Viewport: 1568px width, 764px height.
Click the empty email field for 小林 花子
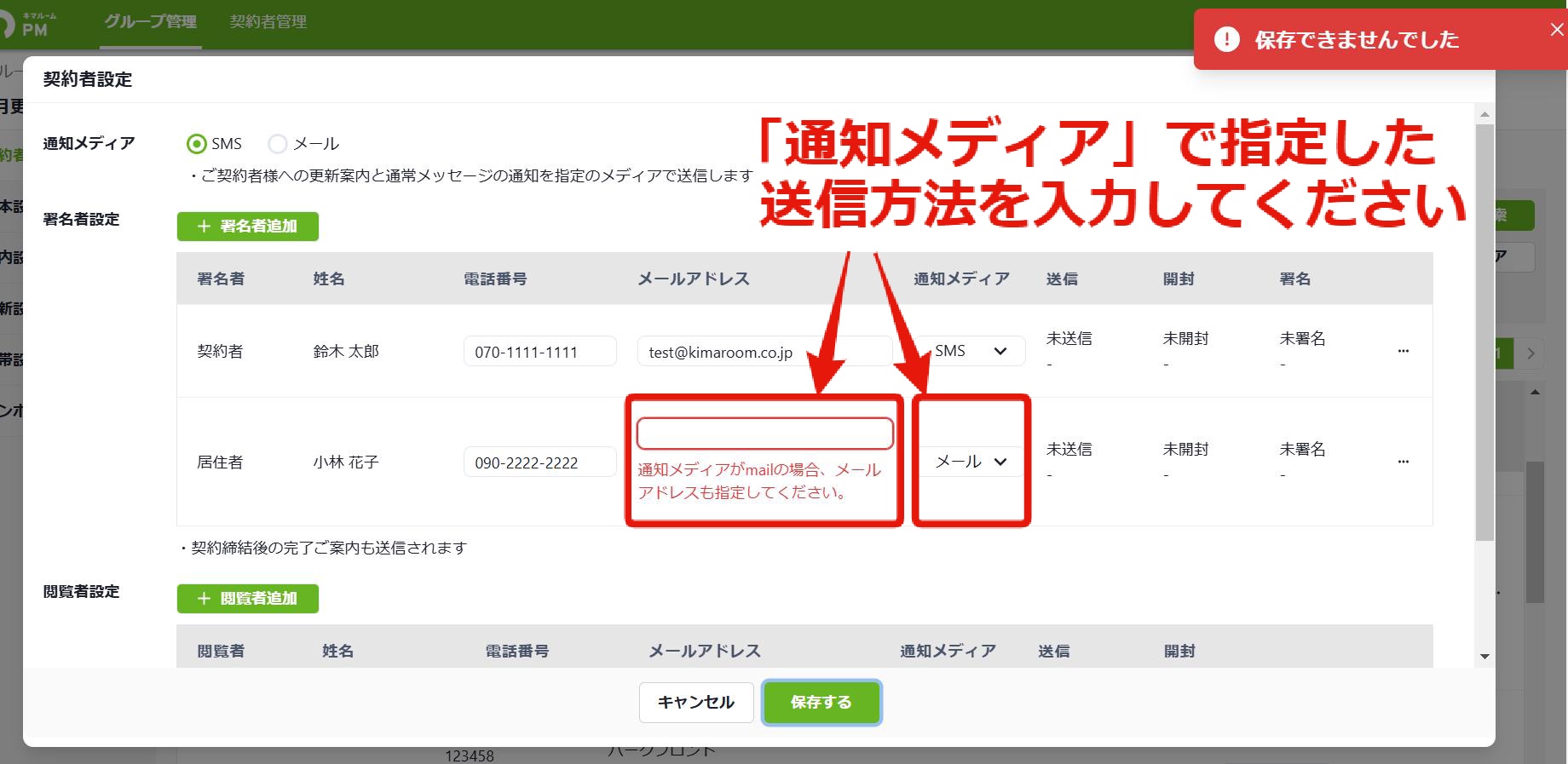(765, 434)
